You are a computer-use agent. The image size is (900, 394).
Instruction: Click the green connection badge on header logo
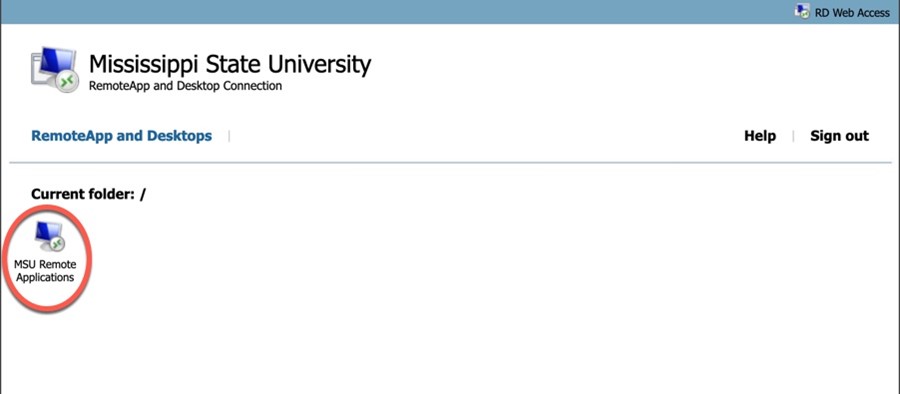(x=67, y=83)
